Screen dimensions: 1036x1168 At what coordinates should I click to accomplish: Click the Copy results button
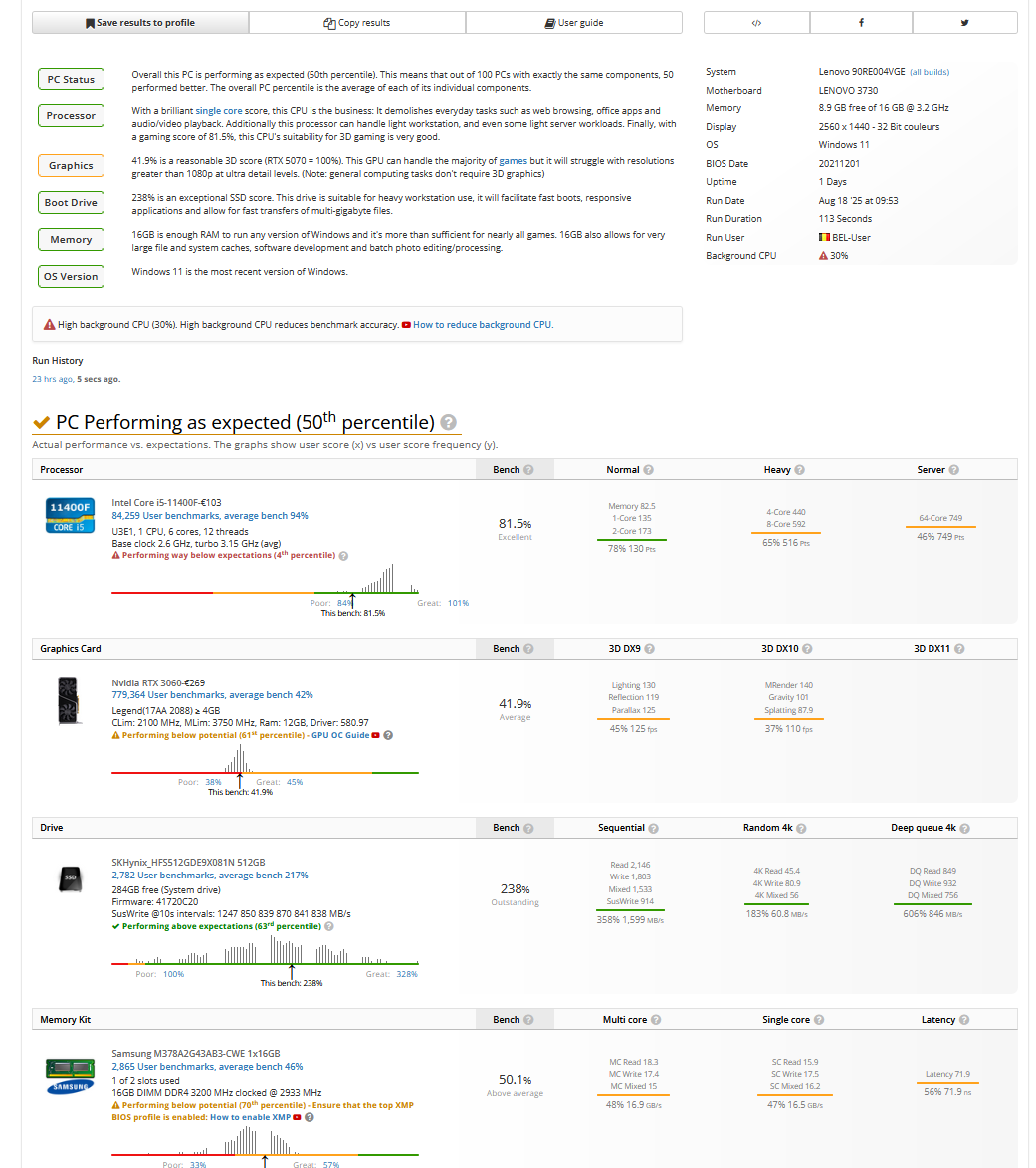[357, 22]
